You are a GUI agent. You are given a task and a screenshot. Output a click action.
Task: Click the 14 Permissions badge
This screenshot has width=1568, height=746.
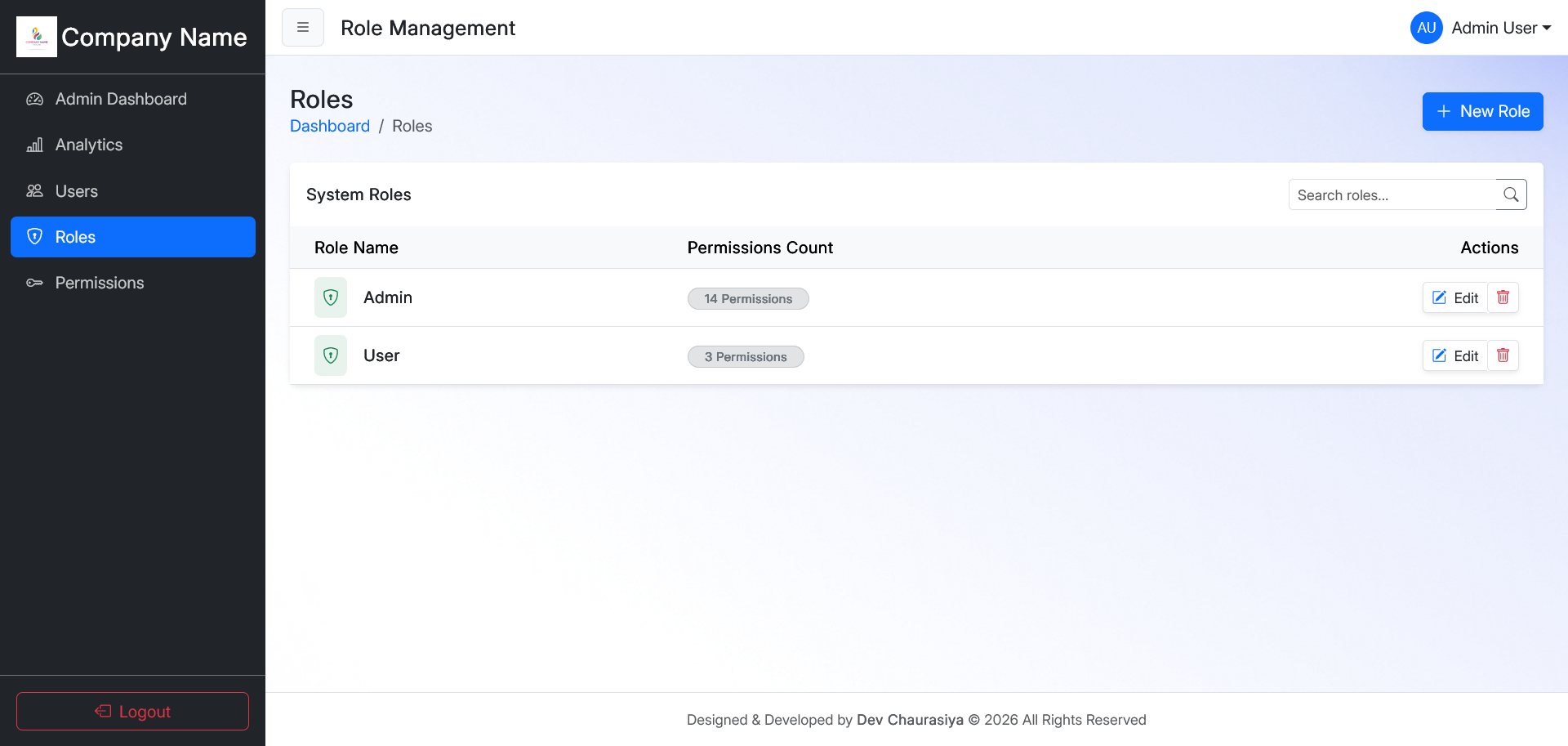[x=748, y=299]
